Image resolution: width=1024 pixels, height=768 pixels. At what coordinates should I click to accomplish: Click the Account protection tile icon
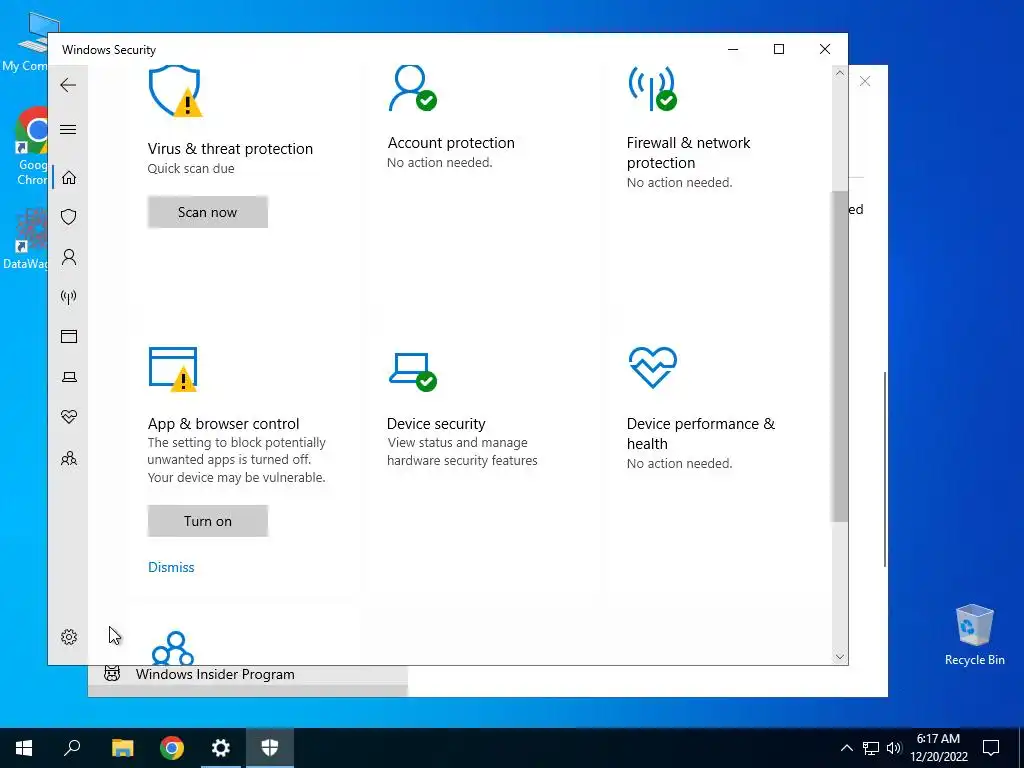(412, 88)
